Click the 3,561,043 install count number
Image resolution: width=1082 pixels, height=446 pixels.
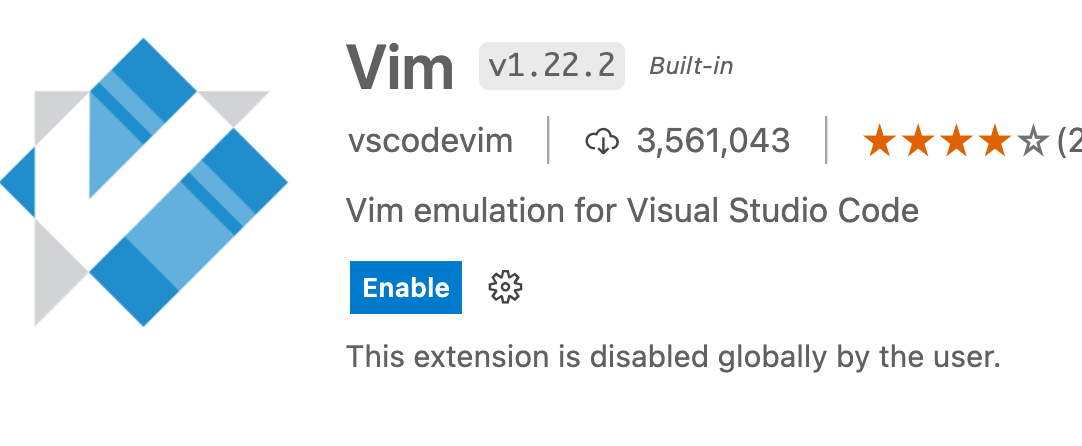tap(714, 141)
